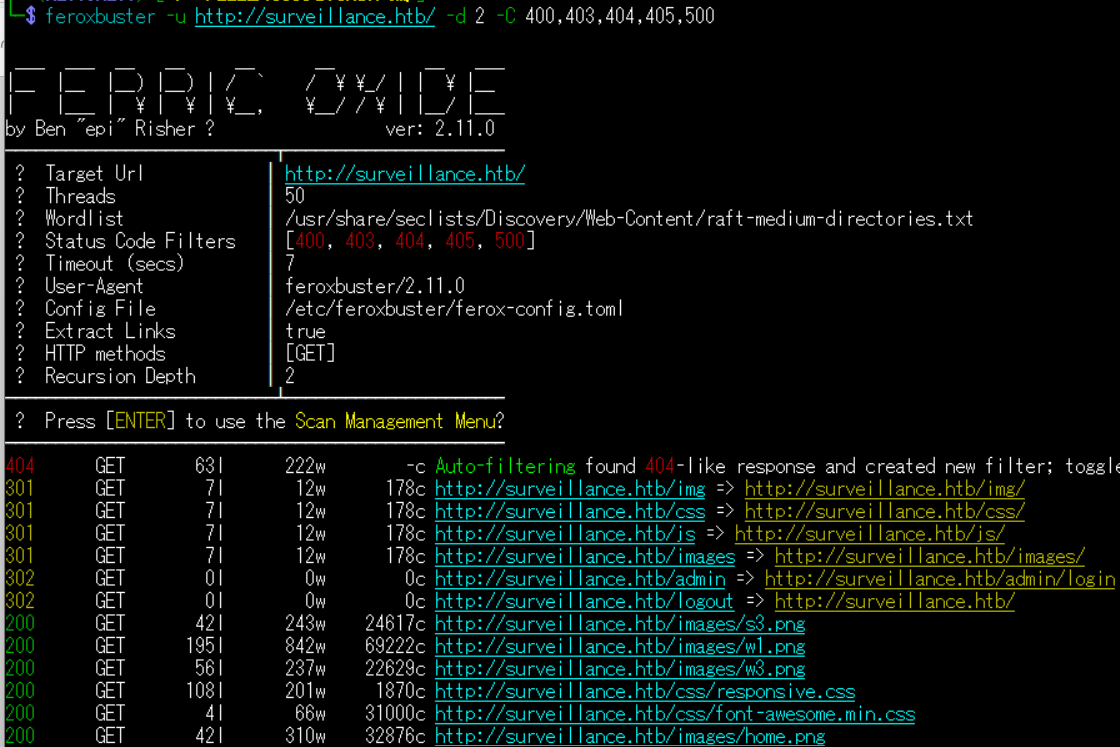Open the surveillance.htb/js/ redirect destination link
This screenshot has width=1120, height=747.
869,534
